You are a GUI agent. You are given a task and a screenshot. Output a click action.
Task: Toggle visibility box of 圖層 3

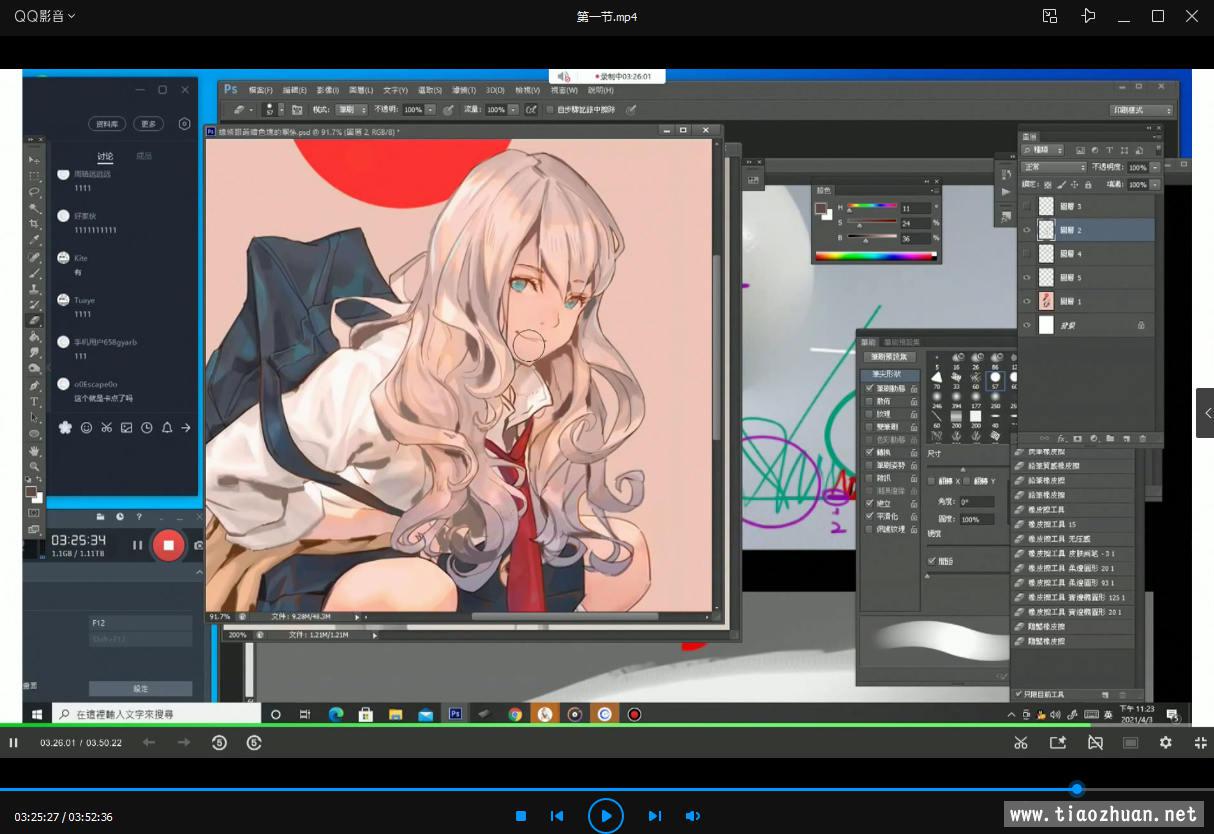pos(1026,206)
